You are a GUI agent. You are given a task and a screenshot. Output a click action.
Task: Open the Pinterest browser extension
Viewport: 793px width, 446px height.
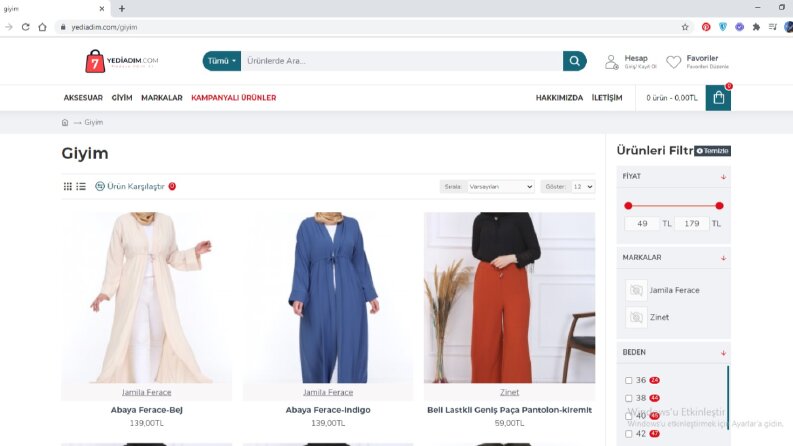tap(706, 27)
